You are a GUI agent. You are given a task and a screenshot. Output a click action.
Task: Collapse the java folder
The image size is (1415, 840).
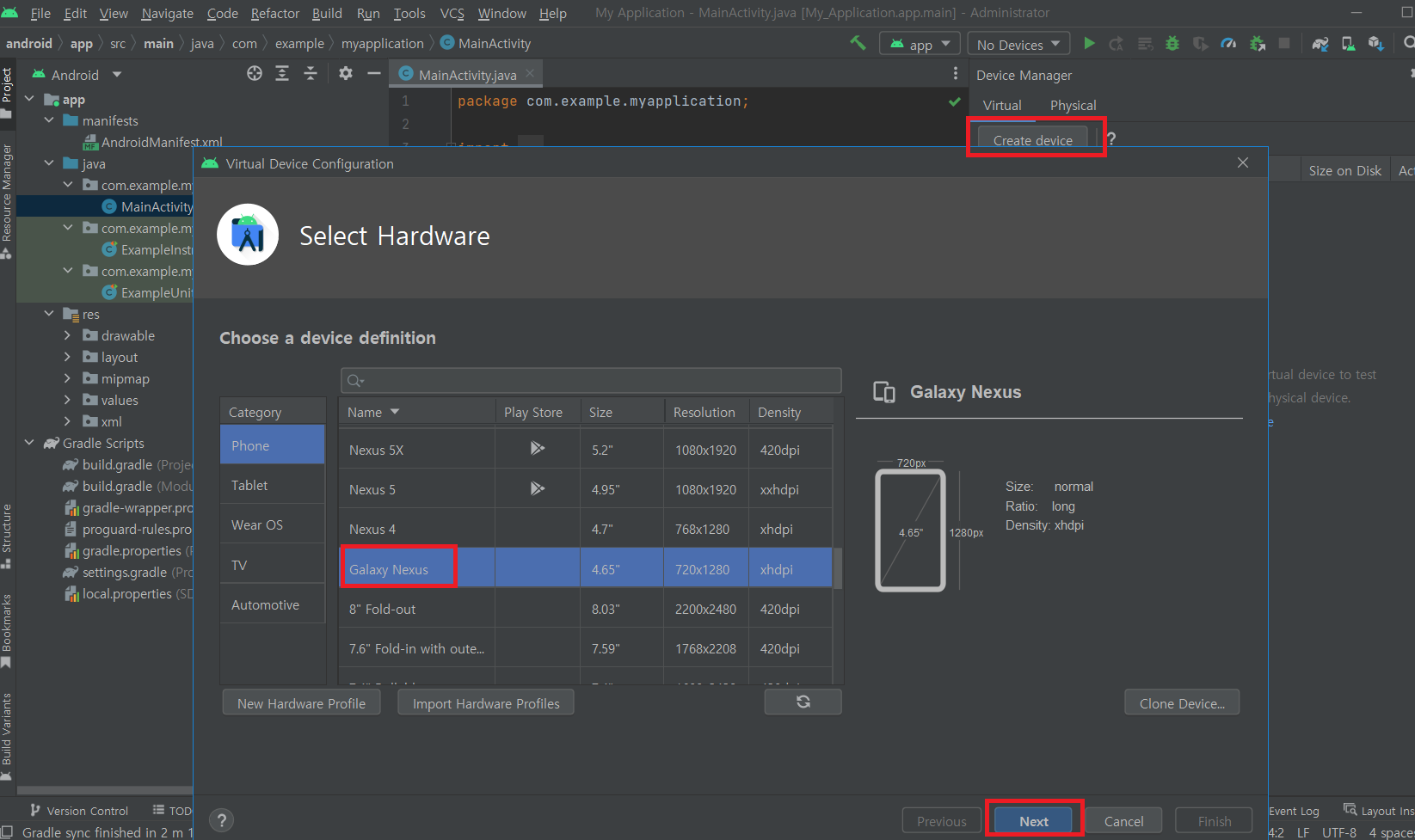49,163
